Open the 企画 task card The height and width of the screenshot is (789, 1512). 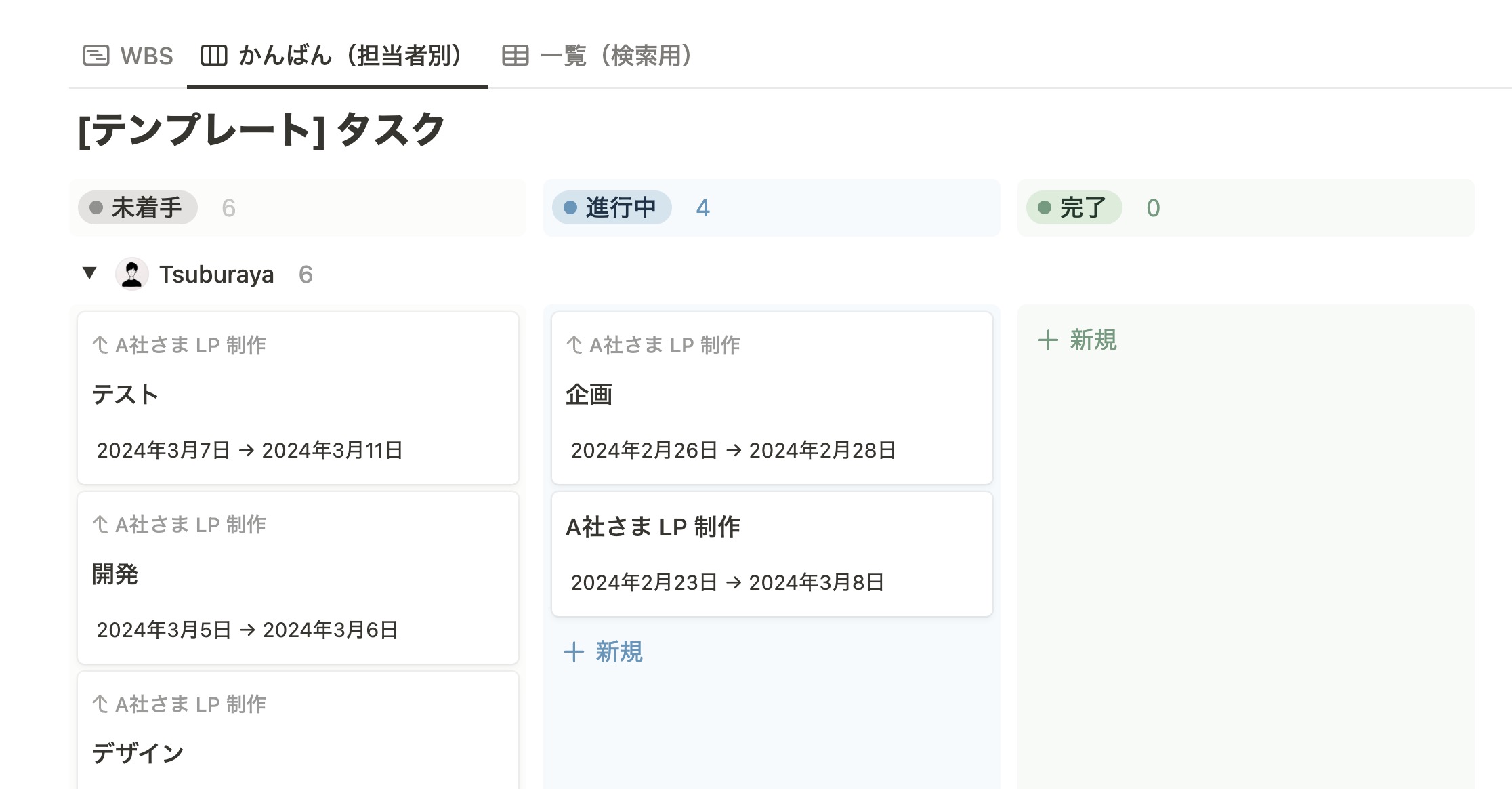click(772, 398)
